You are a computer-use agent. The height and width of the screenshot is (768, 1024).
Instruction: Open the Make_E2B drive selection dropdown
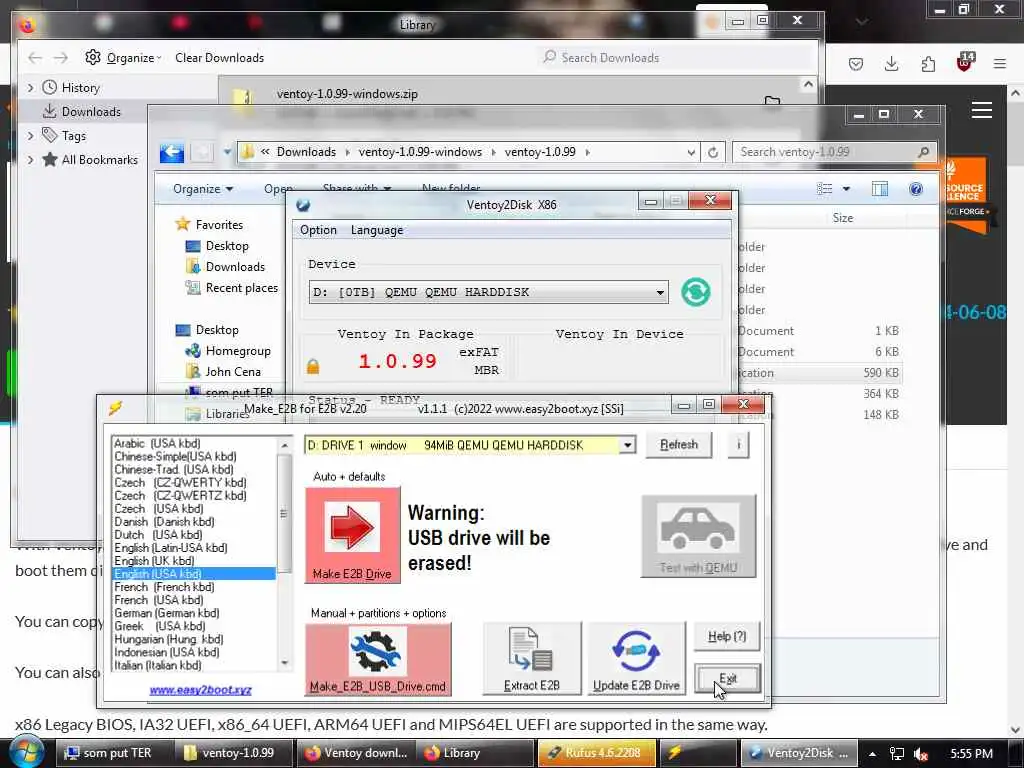point(628,445)
